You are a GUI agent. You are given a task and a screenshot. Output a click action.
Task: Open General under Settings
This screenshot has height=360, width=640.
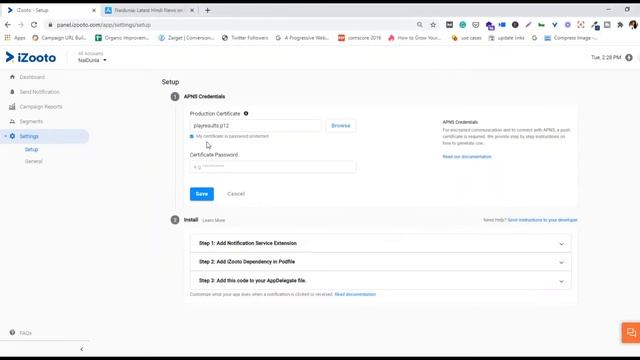tap(33, 161)
